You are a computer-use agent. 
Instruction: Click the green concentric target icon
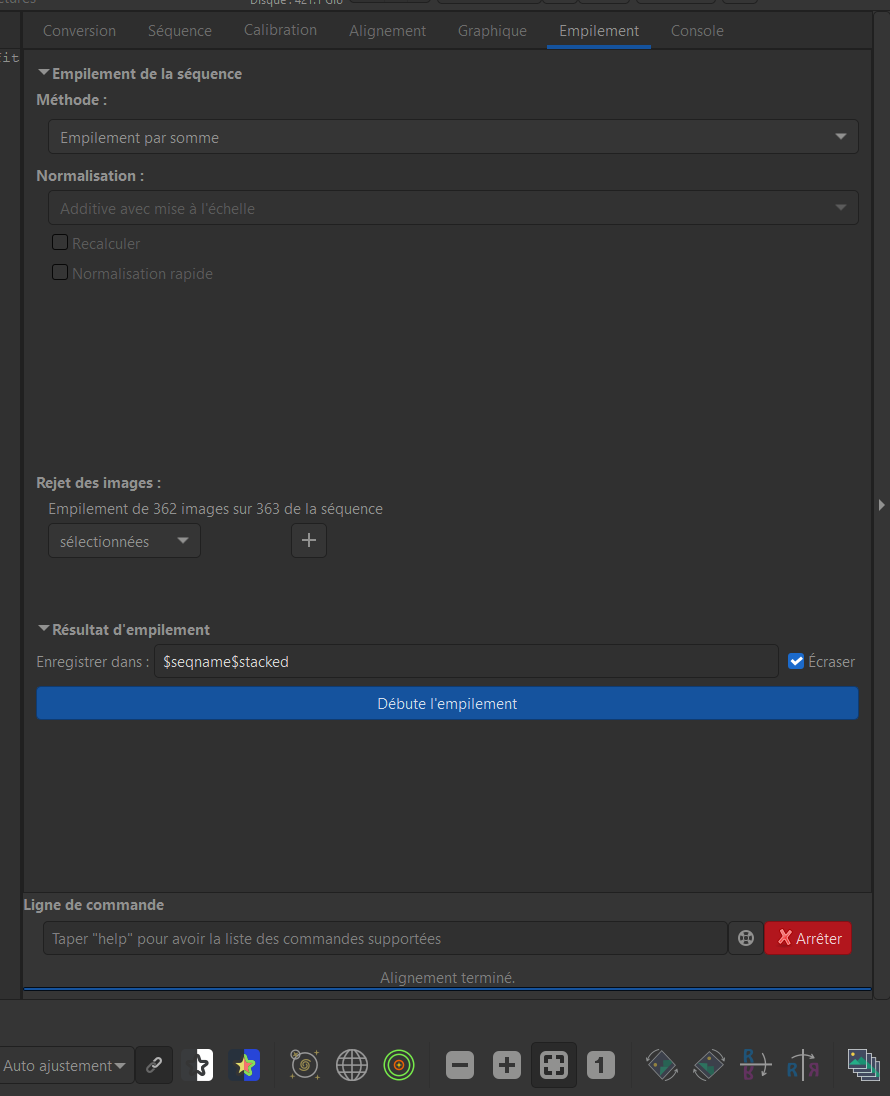click(399, 1066)
